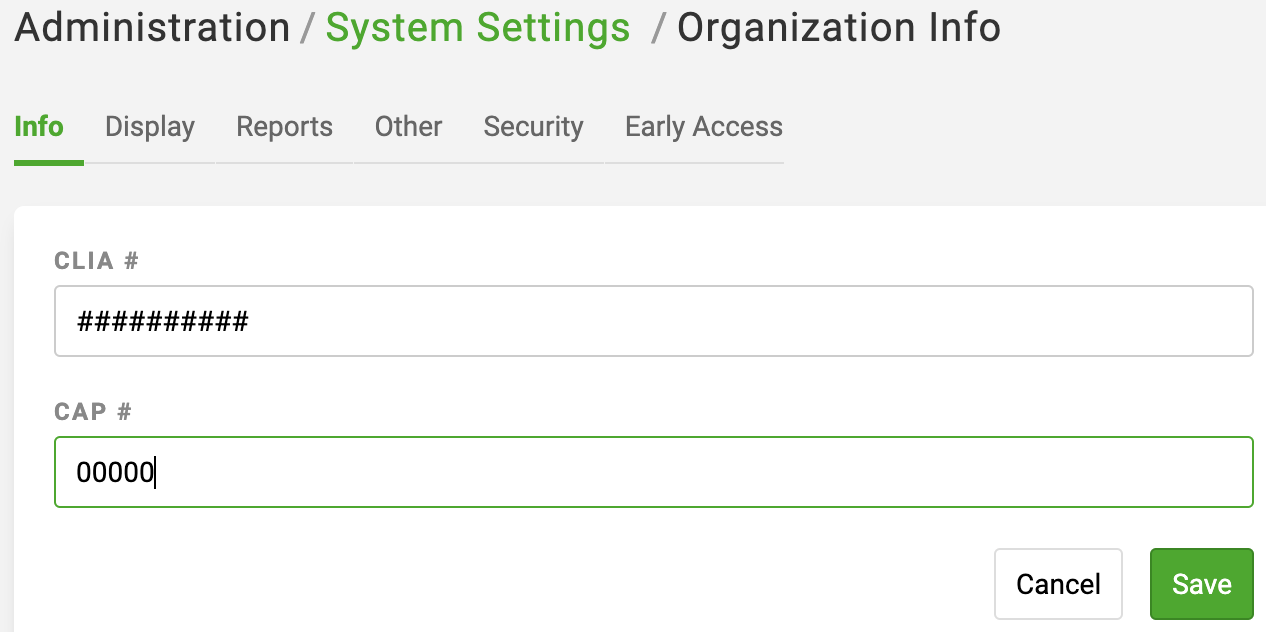Go to the Security tab
Screen dimensions: 1266x632
533,127
